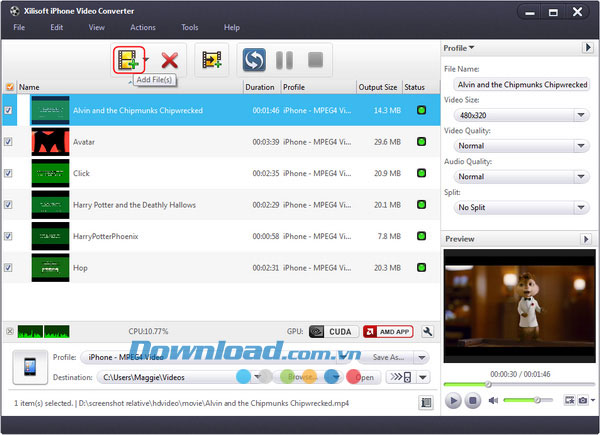This screenshot has width=600, height=435.
Task: Click the preview playback seek slider
Action: 518,384
